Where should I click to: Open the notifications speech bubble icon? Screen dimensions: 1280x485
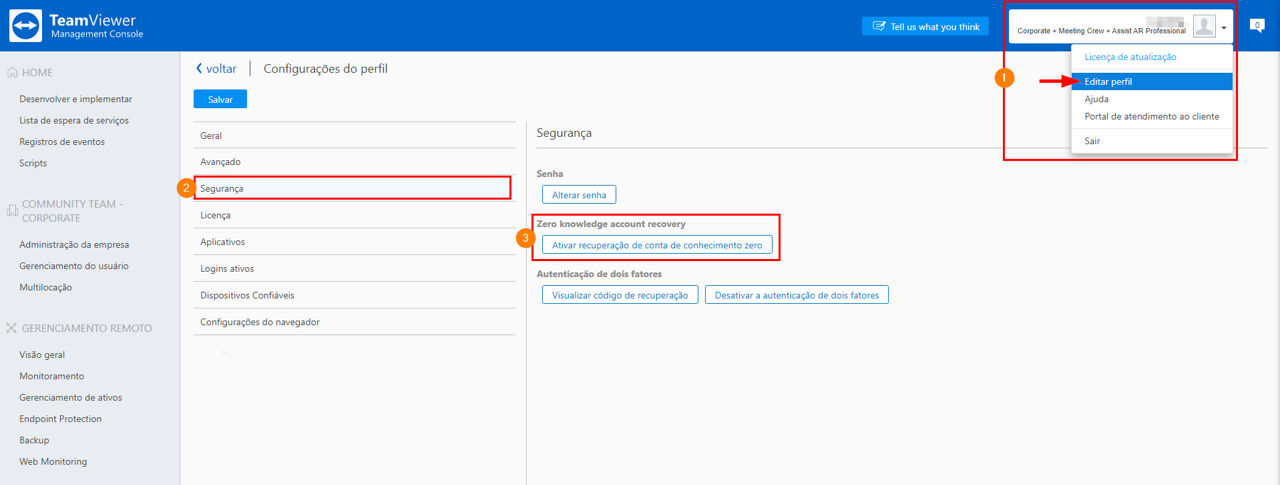[x=1257, y=26]
